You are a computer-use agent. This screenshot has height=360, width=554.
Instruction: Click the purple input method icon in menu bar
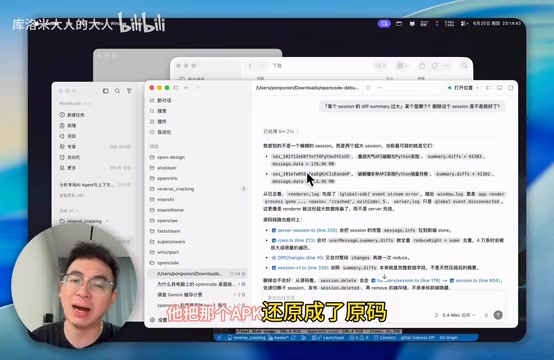(x=384, y=24)
